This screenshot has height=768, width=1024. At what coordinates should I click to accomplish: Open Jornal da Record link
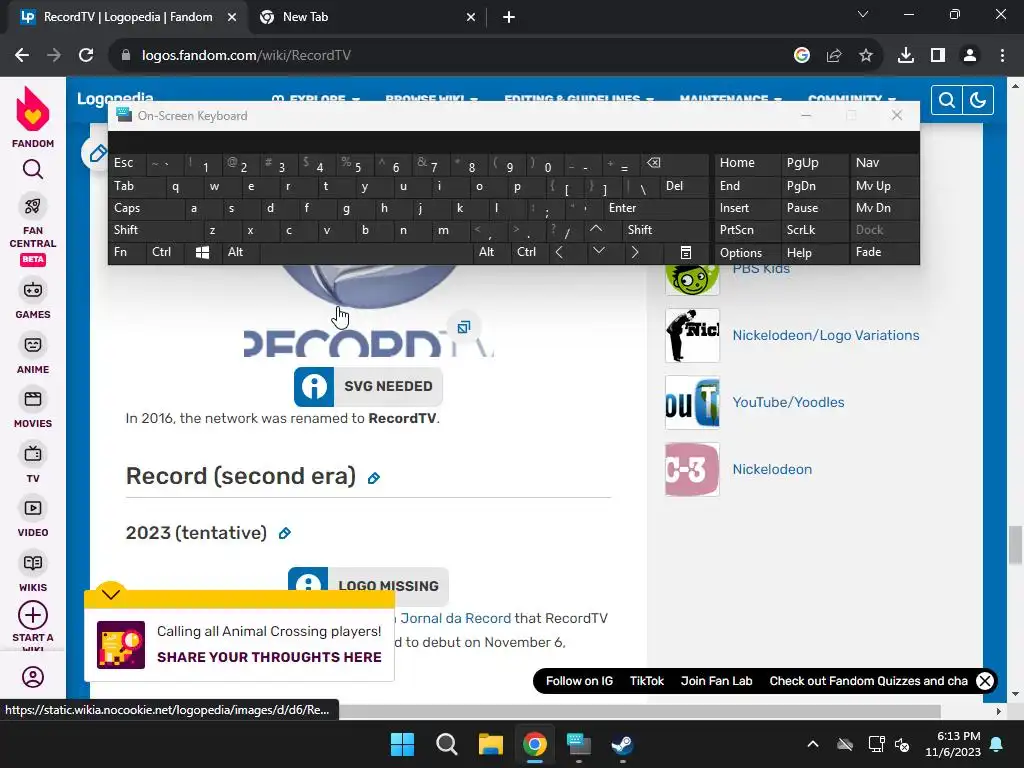pyautogui.click(x=455, y=618)
